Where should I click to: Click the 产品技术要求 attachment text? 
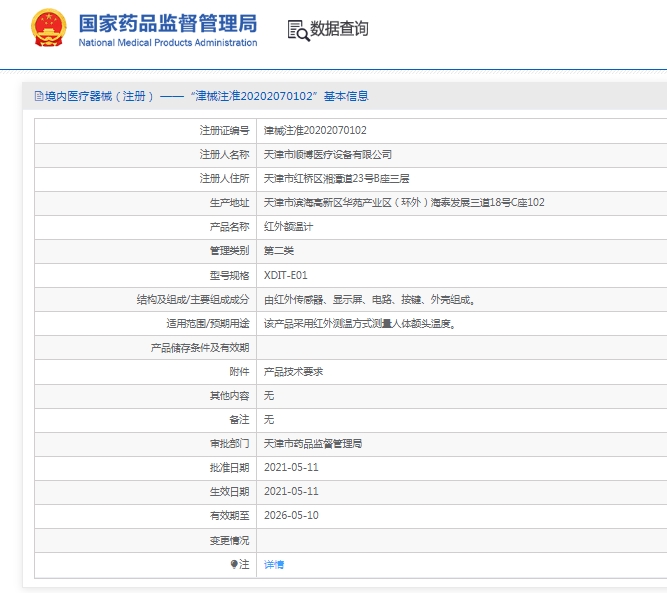(294, 372)
